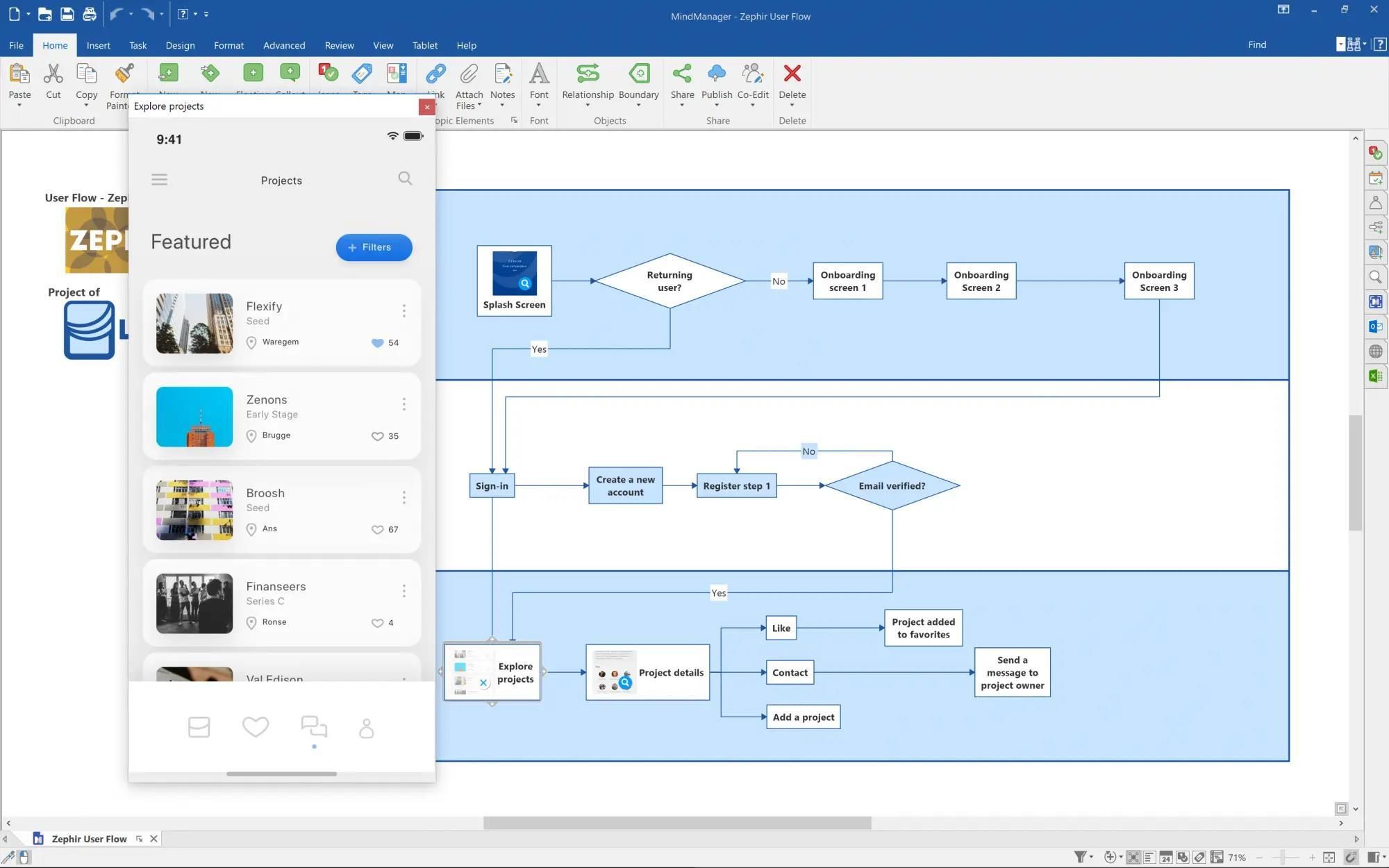Image resolution: width=1389 pixels, height=868 pixels.
Task: Add a Boundary around topics
Action: [638, 80]
